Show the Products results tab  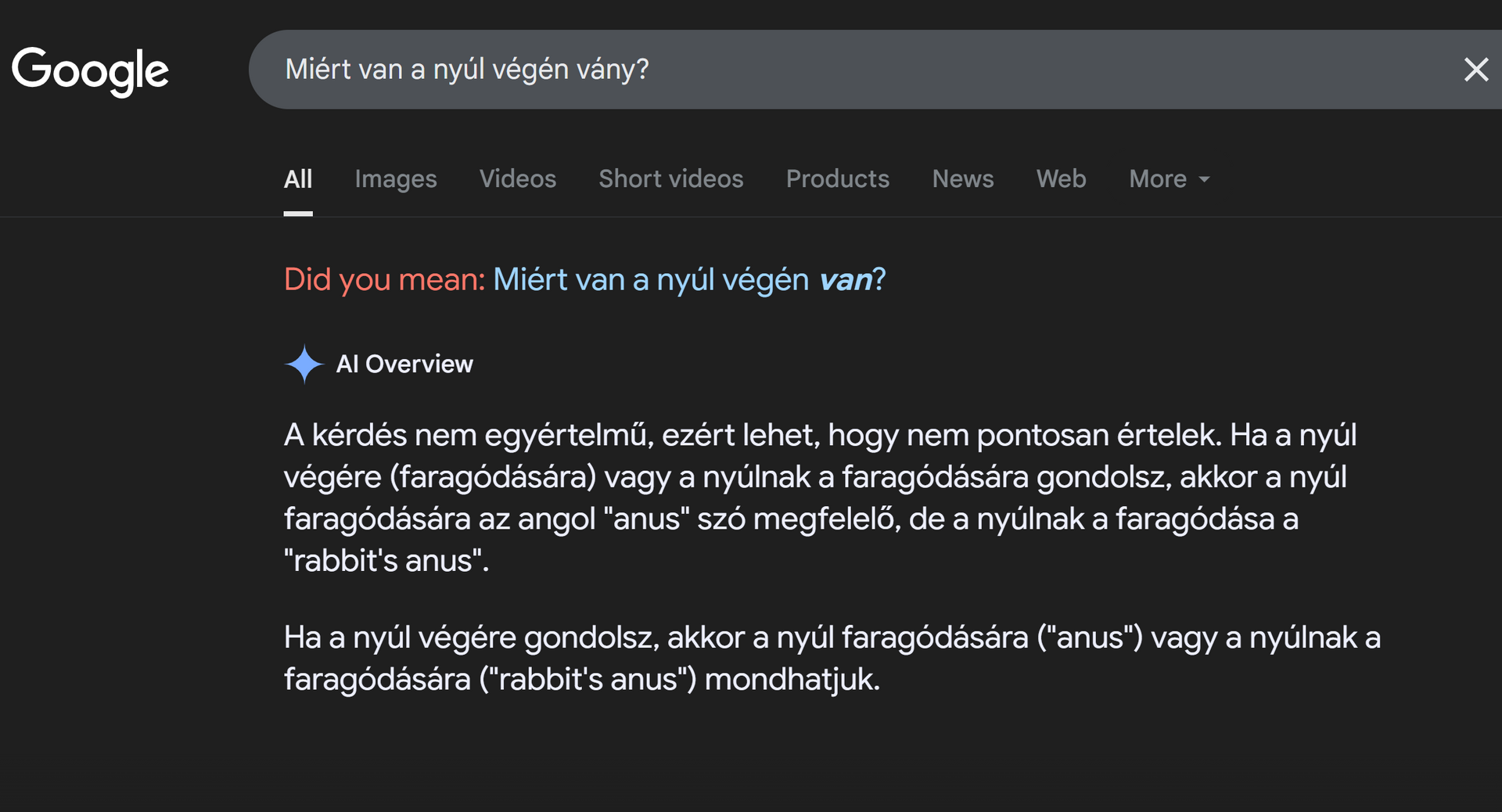[838, 179]
